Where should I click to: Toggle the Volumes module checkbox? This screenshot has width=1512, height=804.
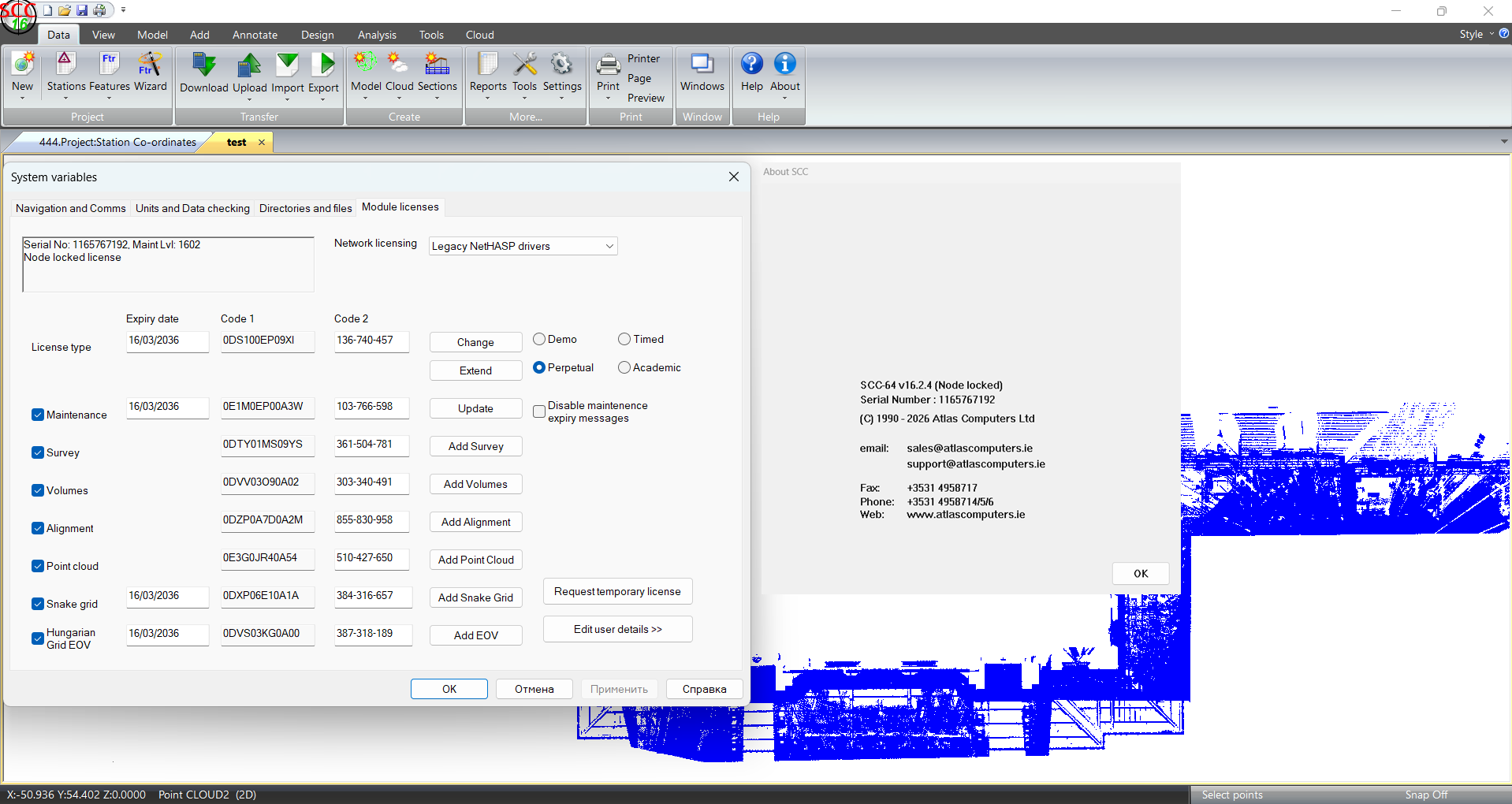click(38, 490)
